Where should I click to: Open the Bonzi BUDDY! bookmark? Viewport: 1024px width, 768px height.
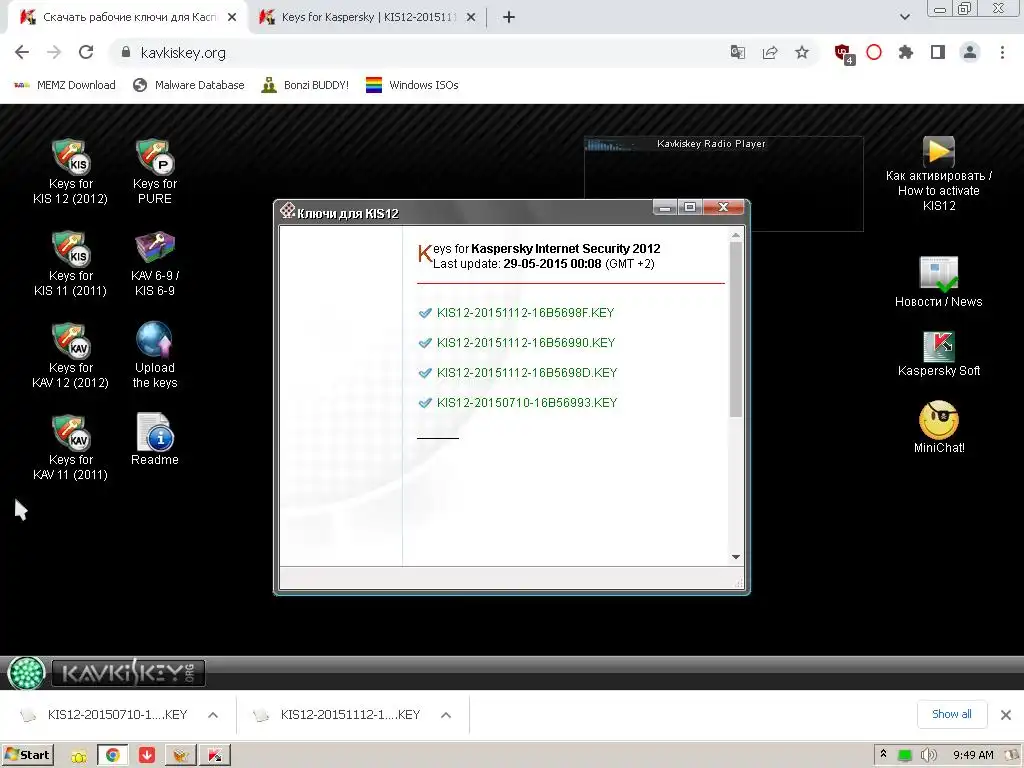click(305, 85)
